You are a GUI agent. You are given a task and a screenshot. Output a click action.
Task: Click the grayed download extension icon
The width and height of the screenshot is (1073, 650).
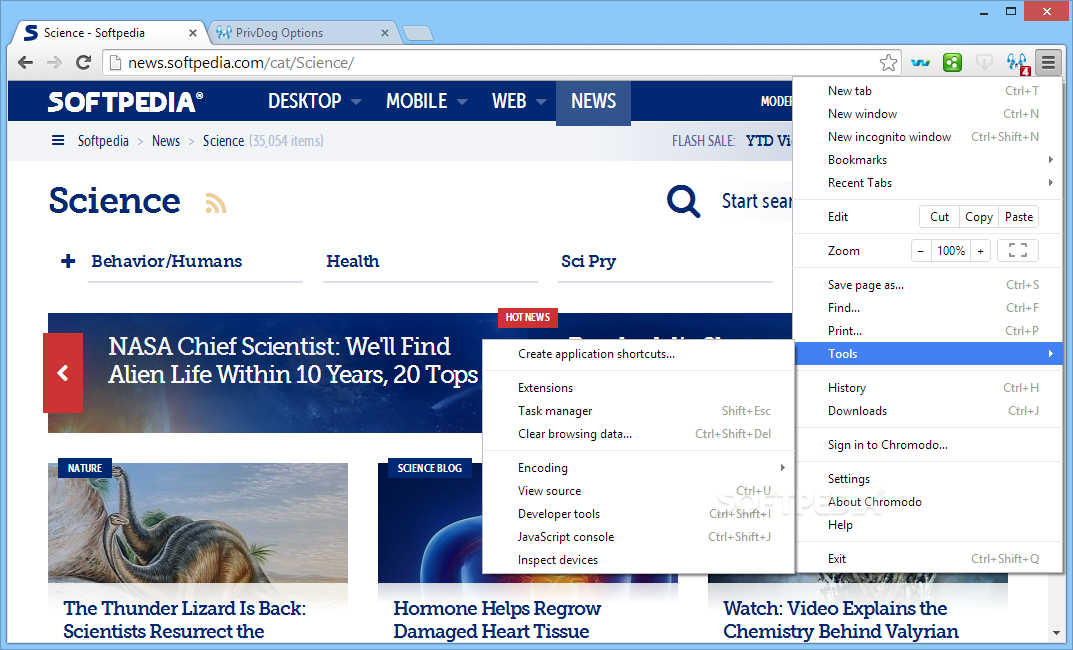tap(984, 63)
